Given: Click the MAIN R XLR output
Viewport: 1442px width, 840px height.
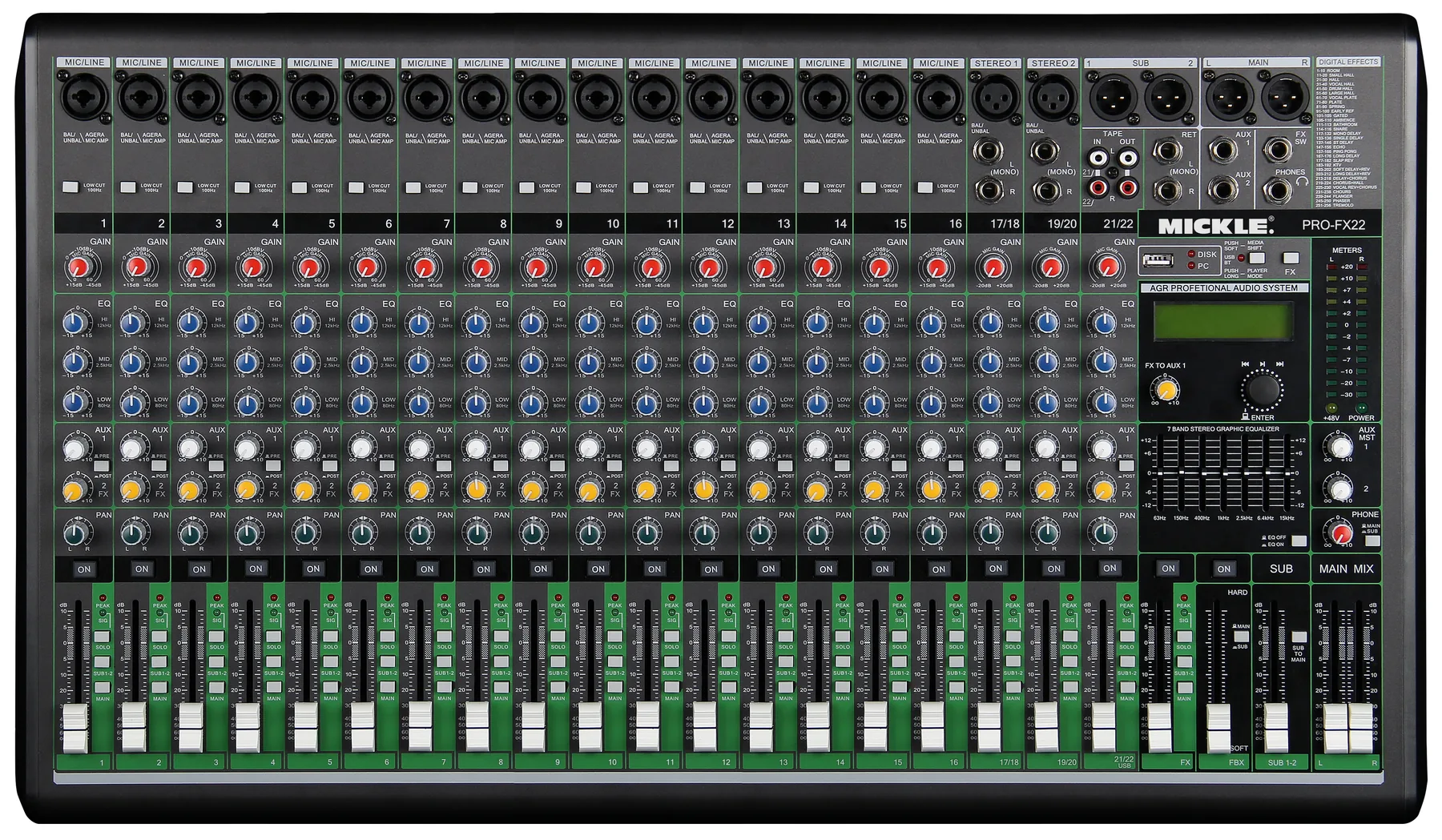Looking at the screenshot, I should [1285, 98].
